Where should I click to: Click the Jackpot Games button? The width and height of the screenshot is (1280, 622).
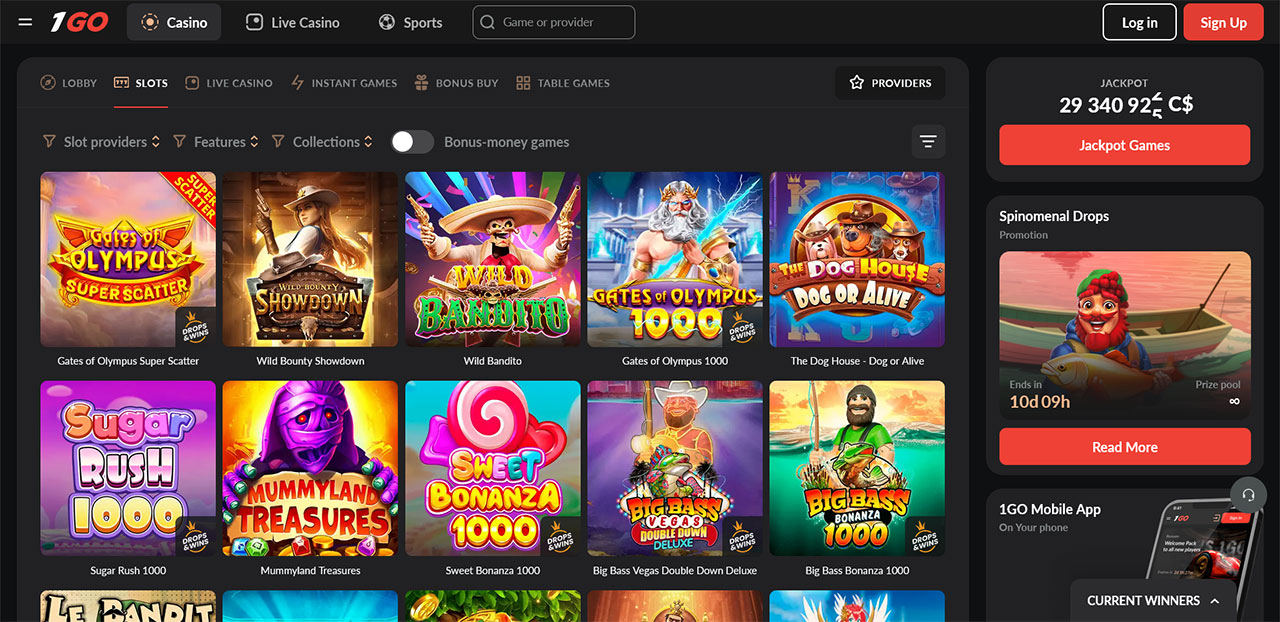coord(1124,145)
